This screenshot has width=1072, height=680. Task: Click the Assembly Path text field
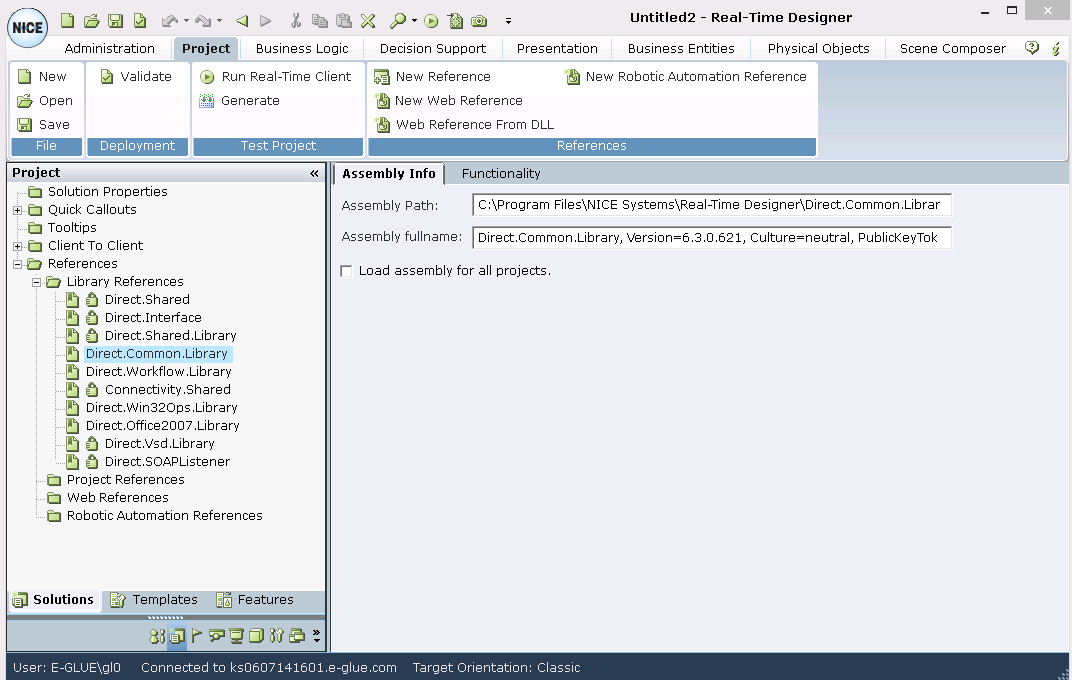click(x=711, y=204)
